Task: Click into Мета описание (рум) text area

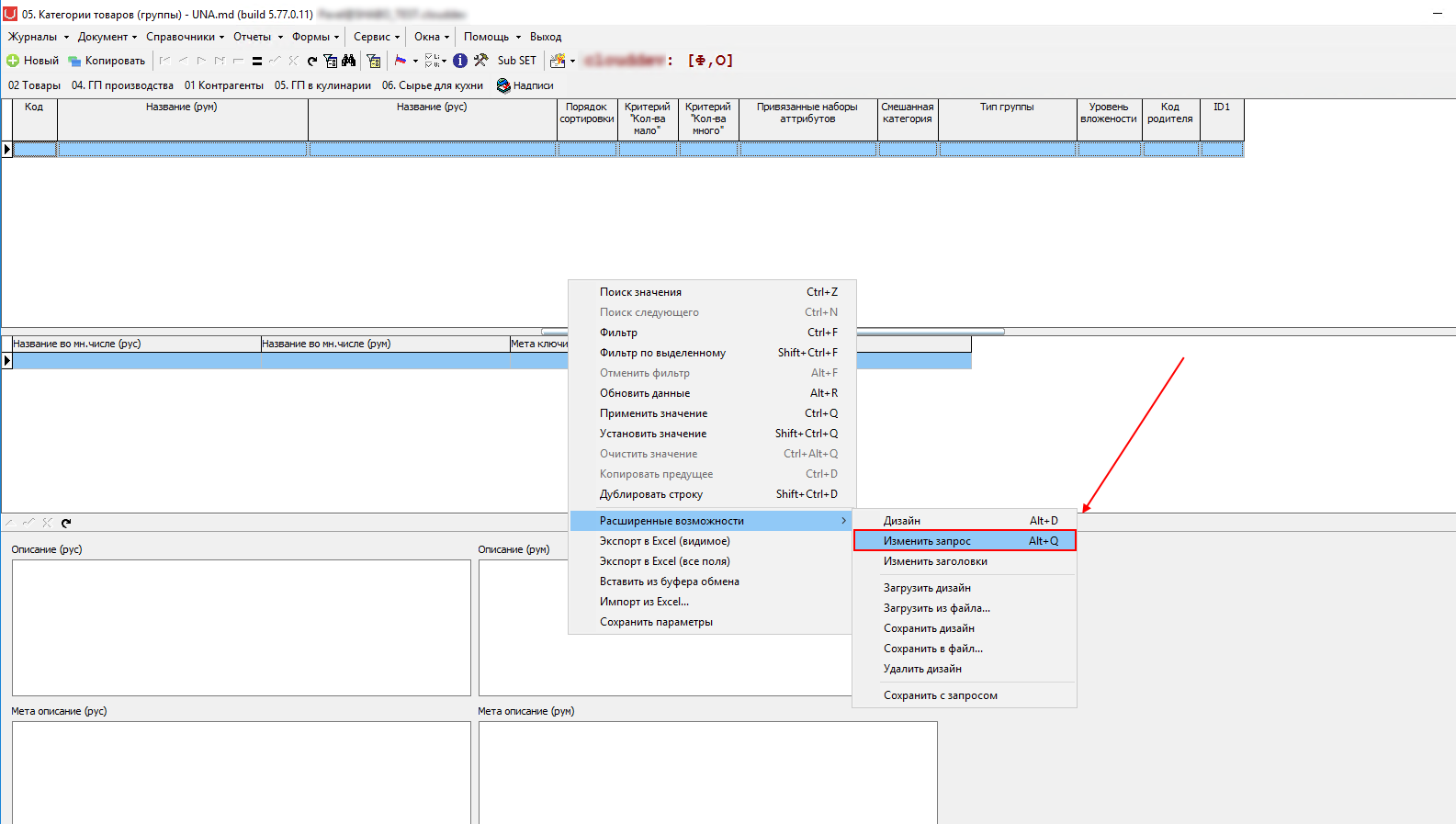Action: 708,773
